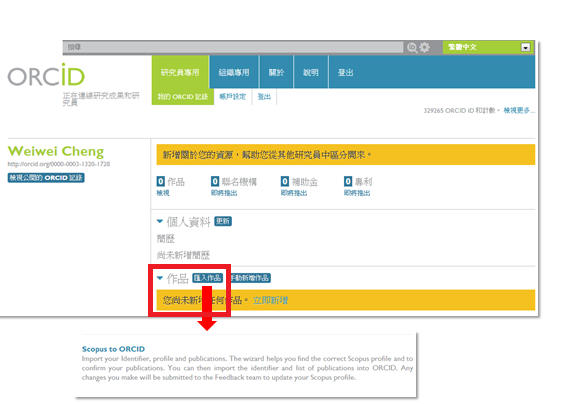Click the 聯名機構 count badge
The width and height of the screenshot is (561, 404).
point(215,181)
